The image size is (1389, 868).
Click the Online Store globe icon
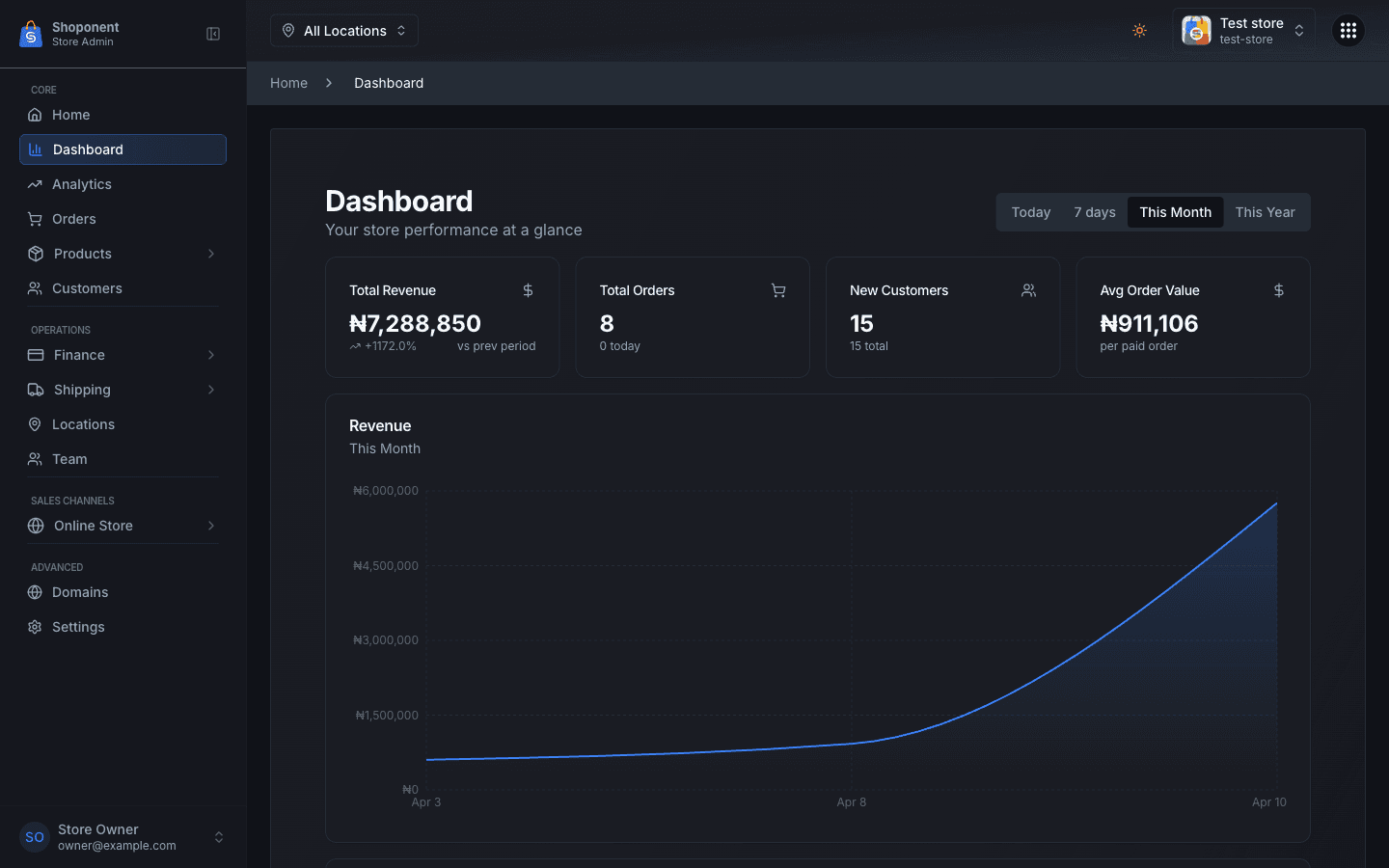click(36, 526)
